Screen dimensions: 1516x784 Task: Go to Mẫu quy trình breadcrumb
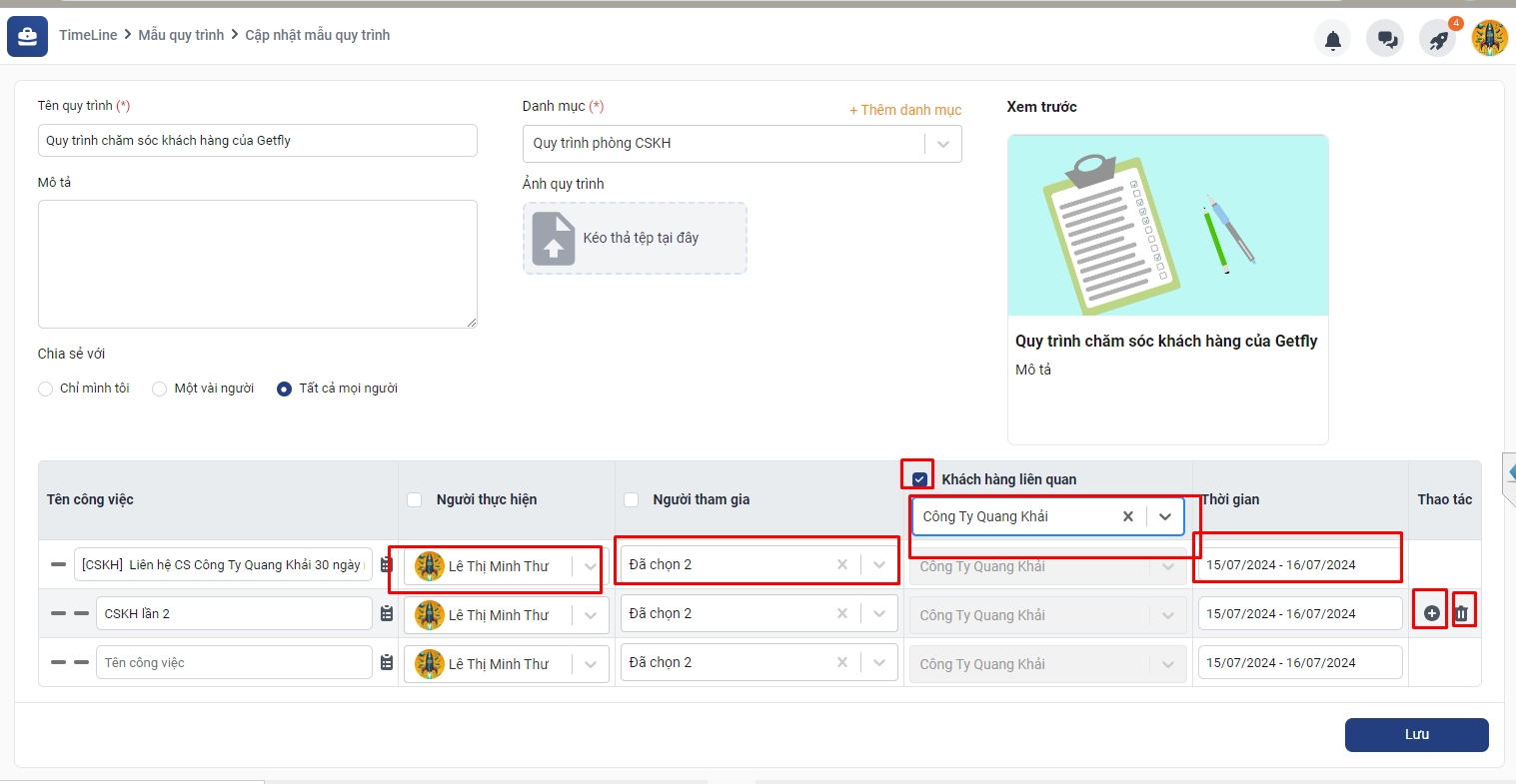[x=181, y=35]
